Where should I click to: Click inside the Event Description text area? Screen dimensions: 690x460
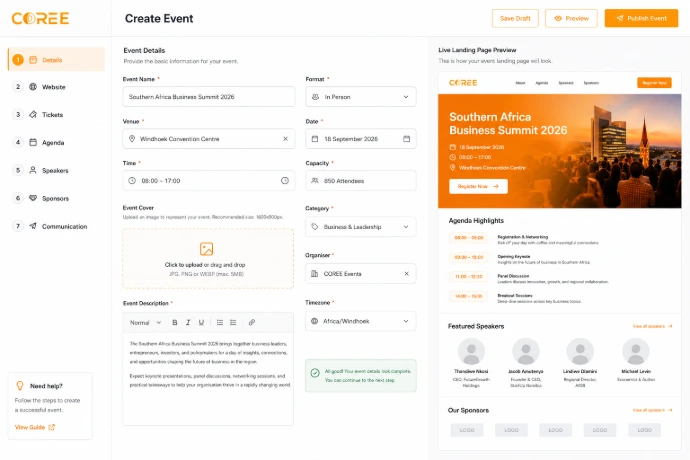point(208,379)
